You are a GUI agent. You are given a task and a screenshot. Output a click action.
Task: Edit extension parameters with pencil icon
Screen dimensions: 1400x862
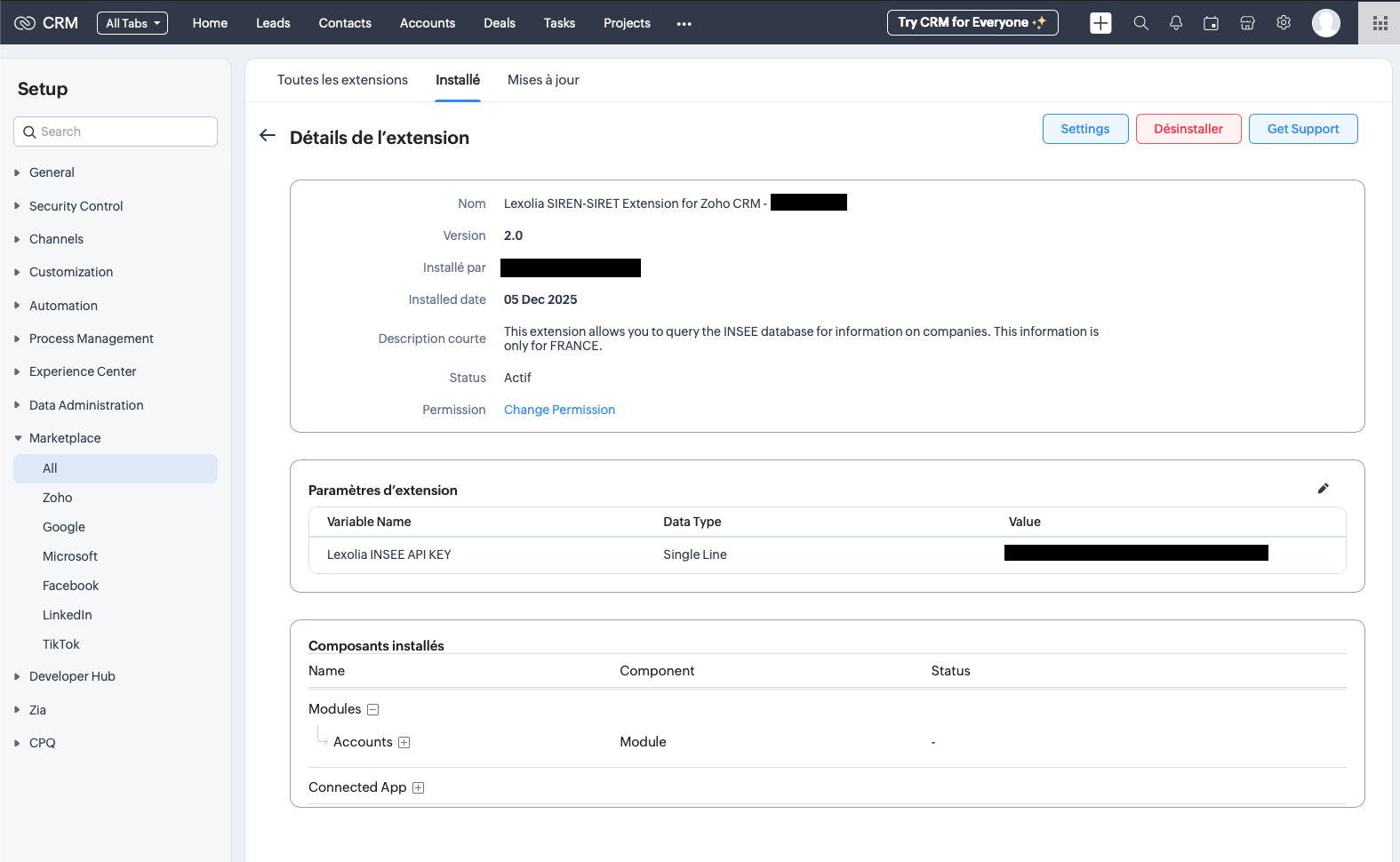[x=1323, y=489]
